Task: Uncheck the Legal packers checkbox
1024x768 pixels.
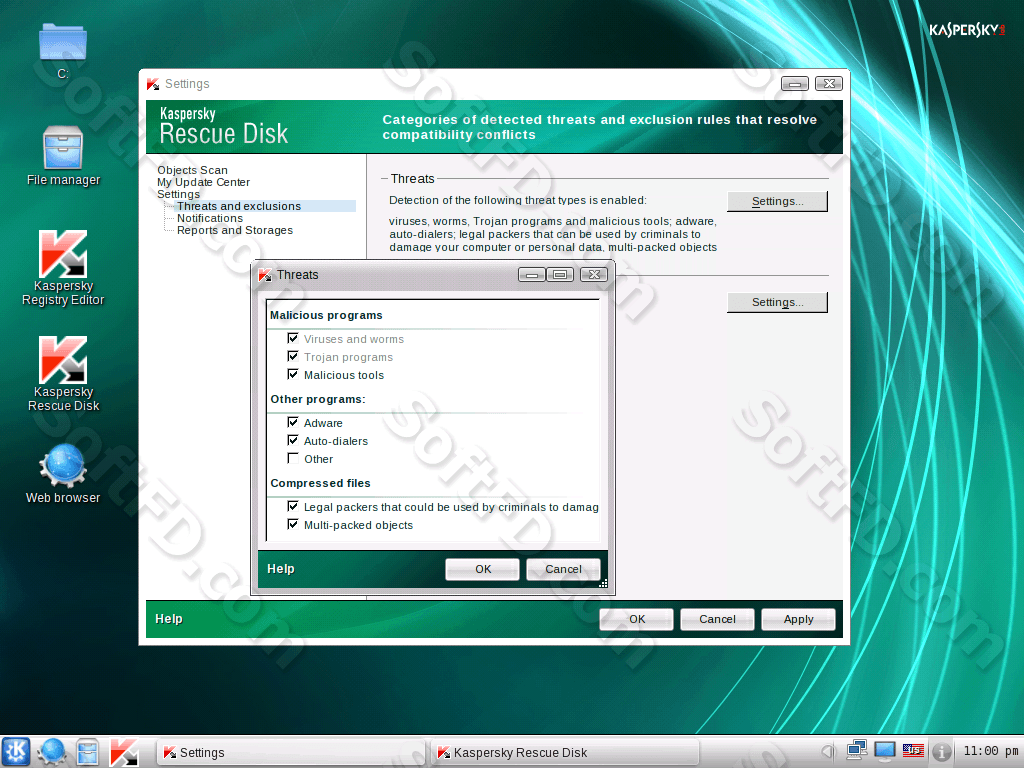Action: coord(293,506)
